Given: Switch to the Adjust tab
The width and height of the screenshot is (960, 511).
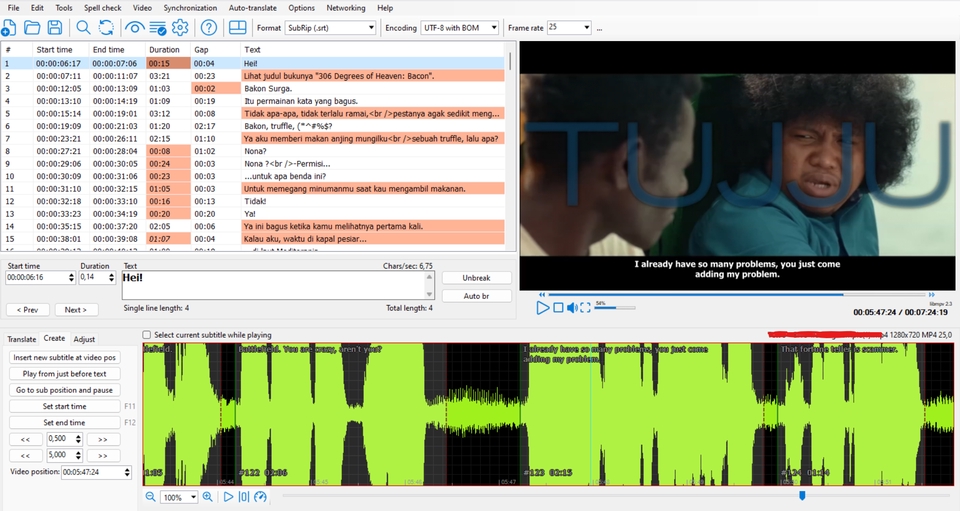Looking at the screenshot, I should coord(84,339).
